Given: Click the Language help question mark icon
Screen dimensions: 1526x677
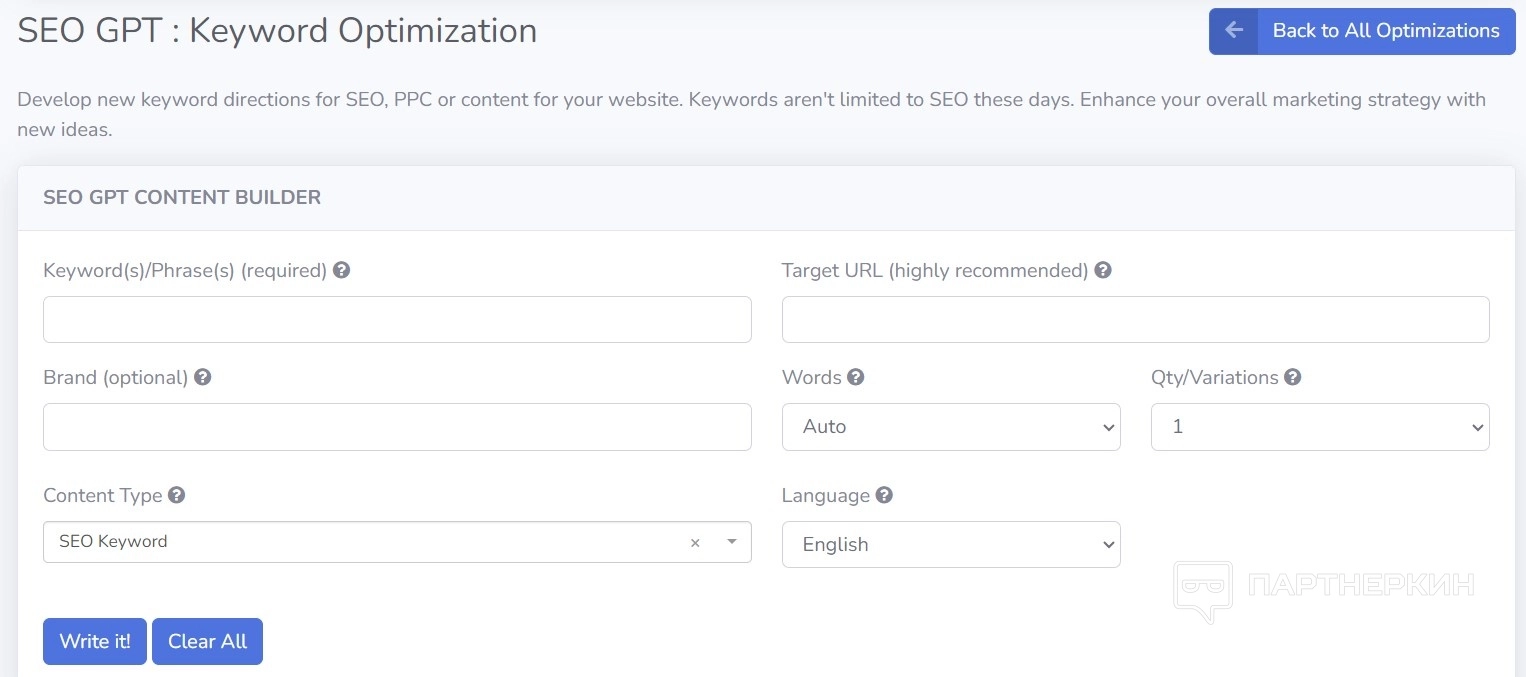Looking at the screenshot, I should point(884,495).
